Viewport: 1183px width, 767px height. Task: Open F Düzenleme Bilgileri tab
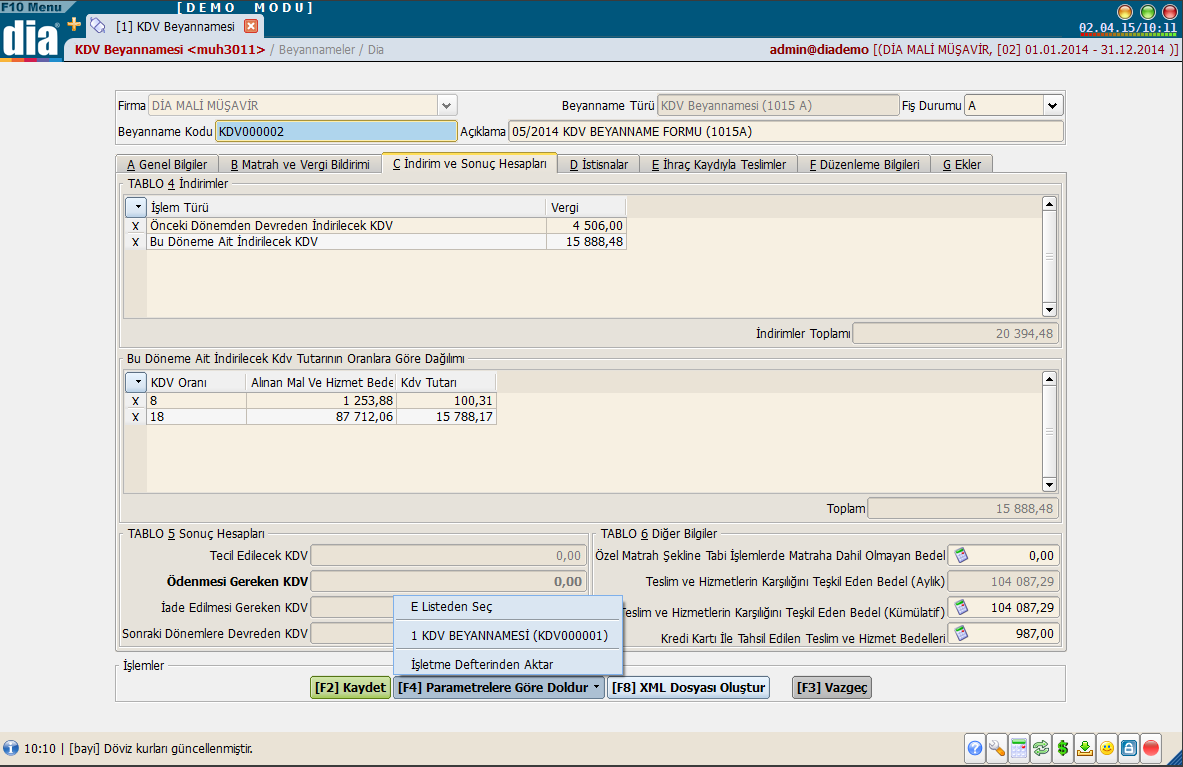click(864, 164)
